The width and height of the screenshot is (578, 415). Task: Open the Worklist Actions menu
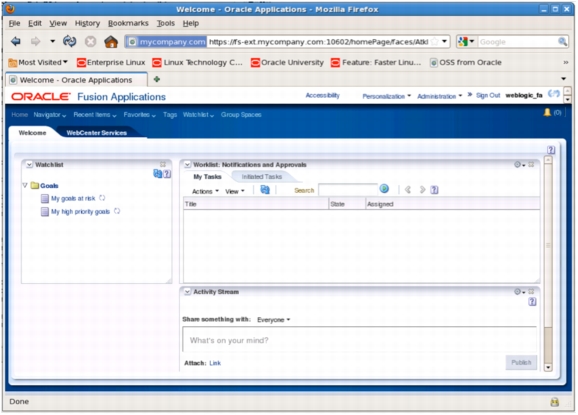point(205,191)
